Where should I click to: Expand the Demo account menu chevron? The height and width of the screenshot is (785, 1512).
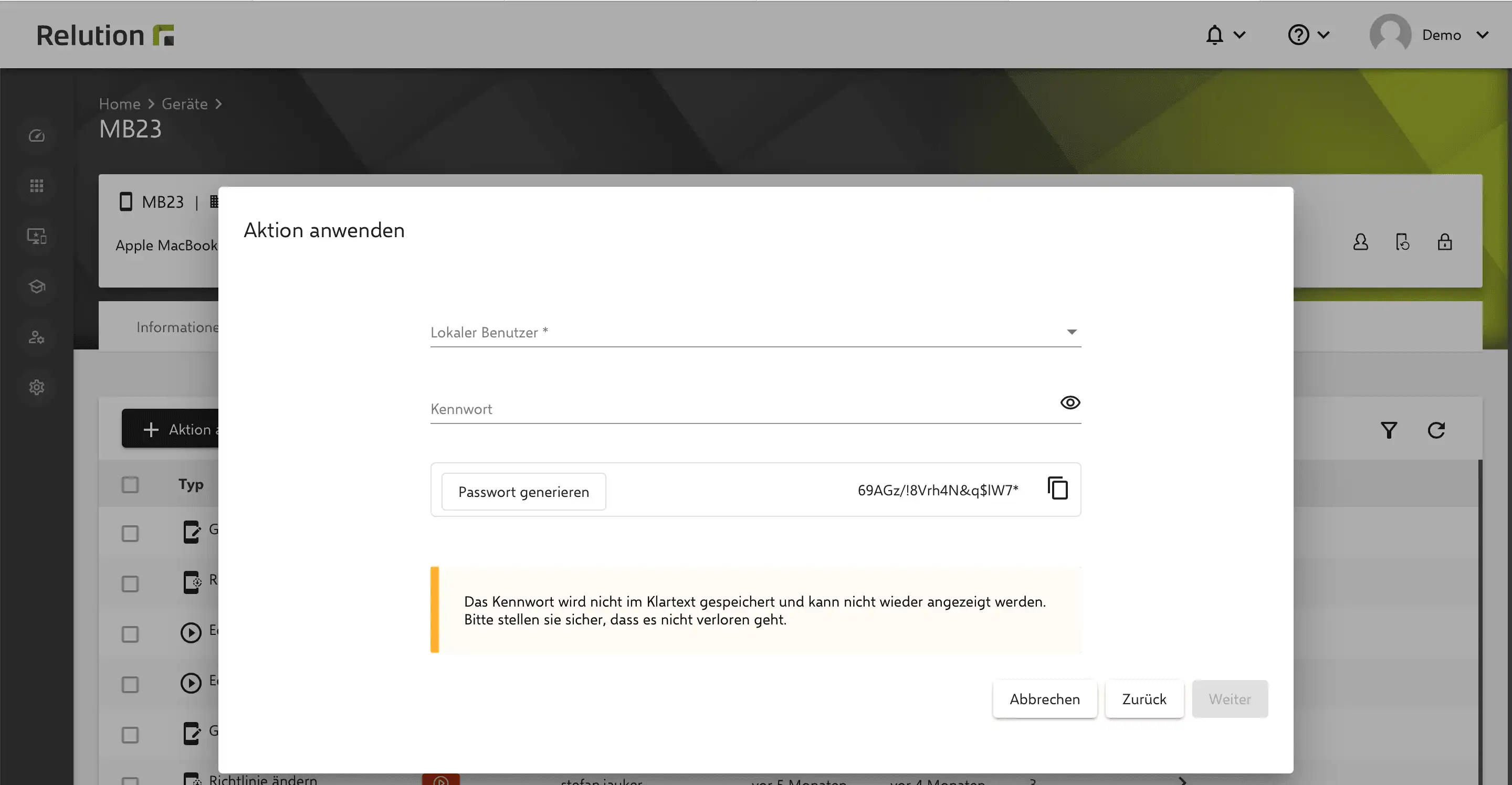pyautogui.click(x=1482, y=35)
